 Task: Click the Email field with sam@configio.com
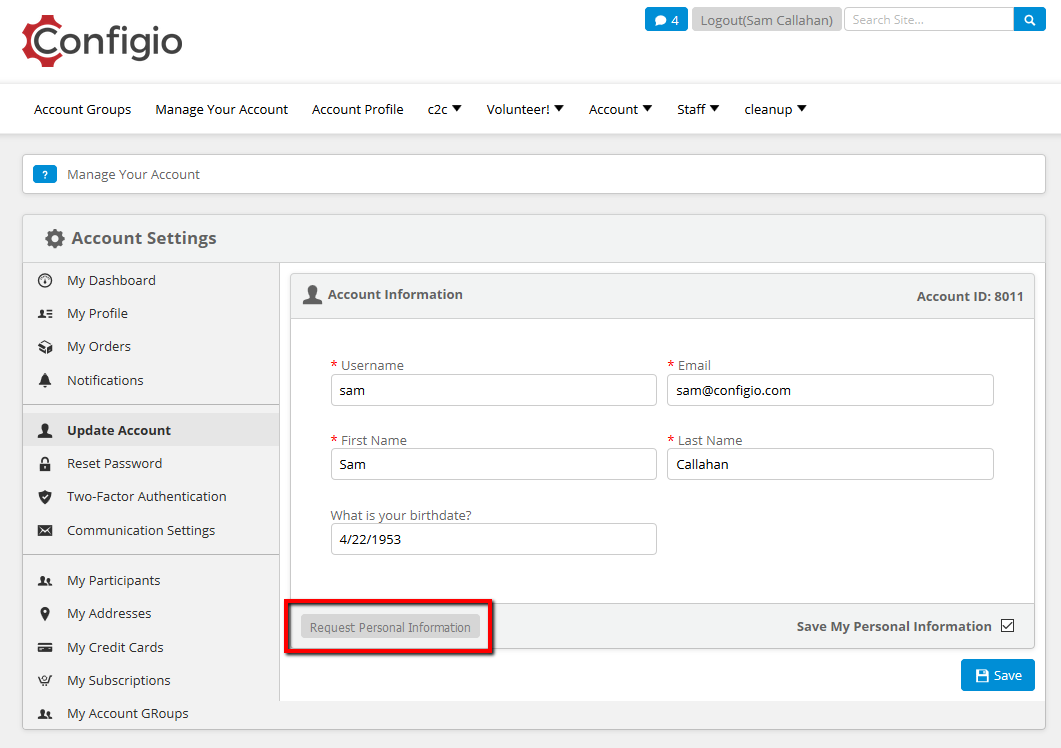tap(830, 391)
